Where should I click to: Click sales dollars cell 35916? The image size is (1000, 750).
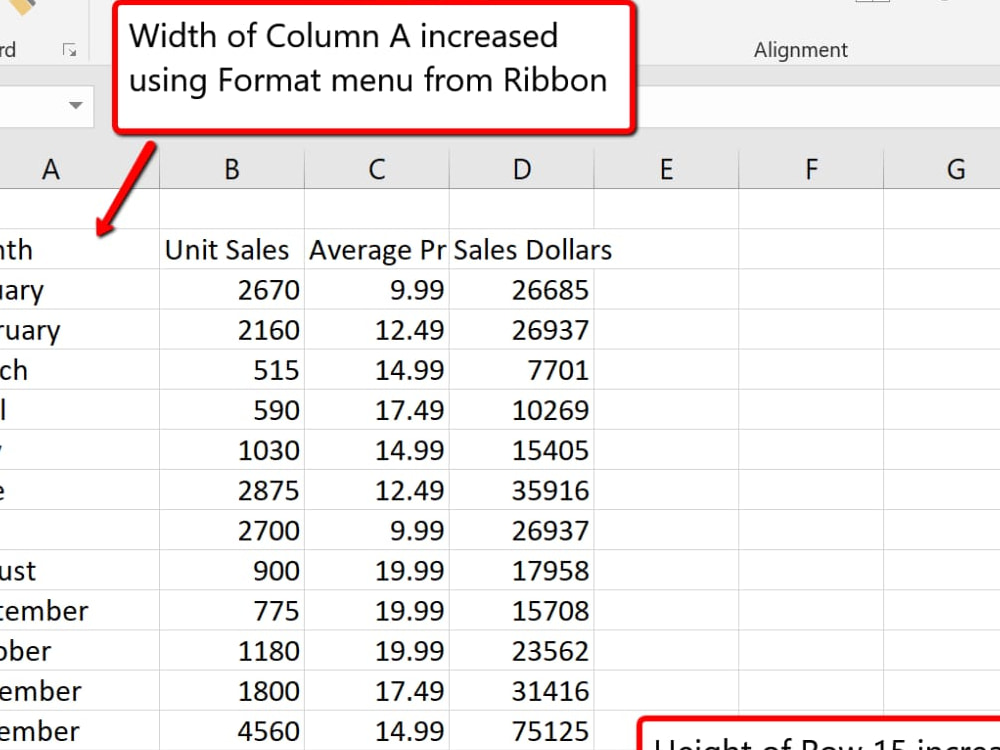522,490
